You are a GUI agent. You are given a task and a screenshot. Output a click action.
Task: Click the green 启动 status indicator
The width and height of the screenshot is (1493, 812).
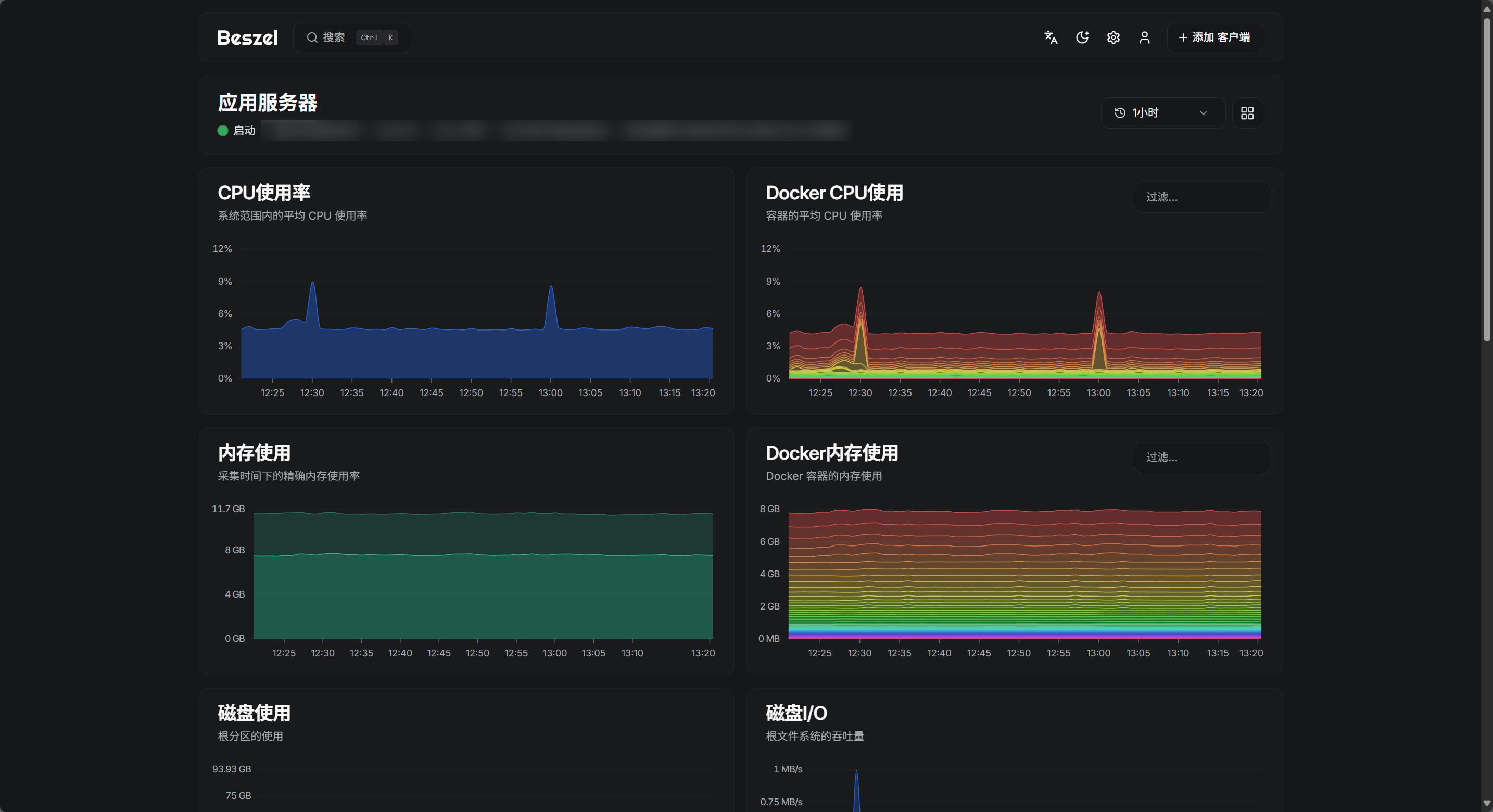(x=223, y=131)
